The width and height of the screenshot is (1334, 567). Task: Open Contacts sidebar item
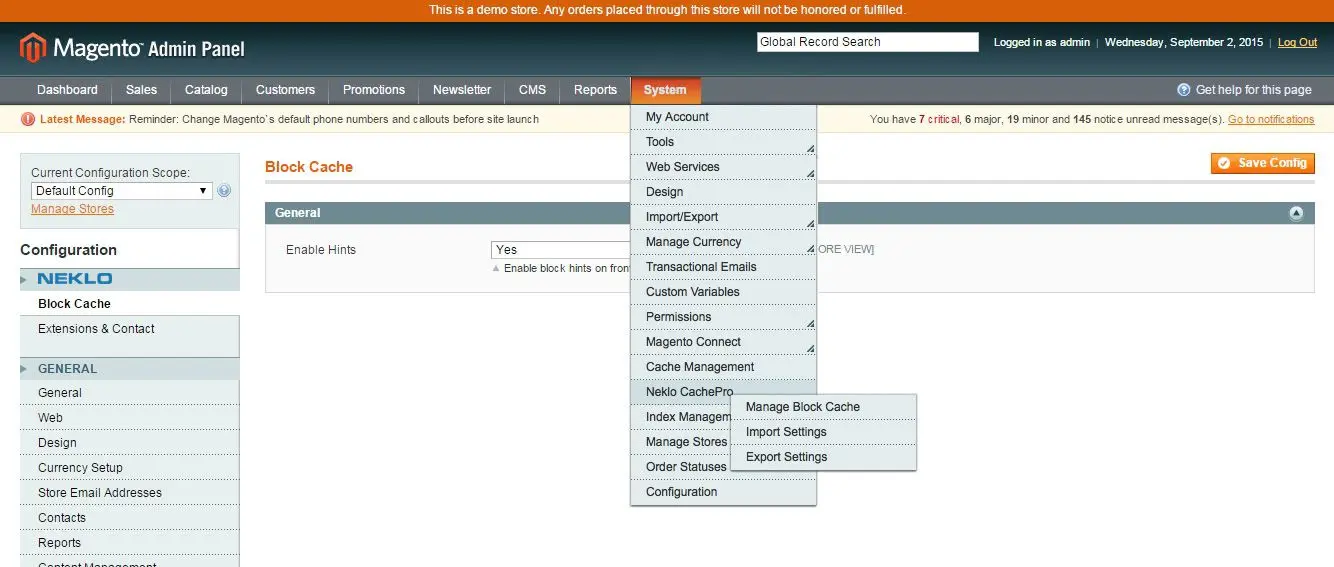click(x=129, y=518)
